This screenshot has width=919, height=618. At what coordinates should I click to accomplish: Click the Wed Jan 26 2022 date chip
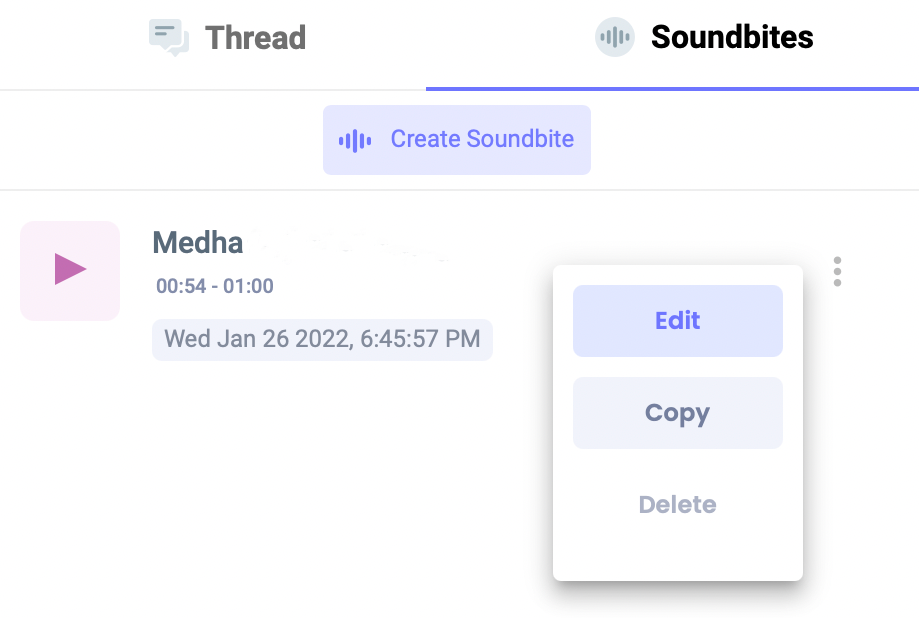click(x=321, y=339)
